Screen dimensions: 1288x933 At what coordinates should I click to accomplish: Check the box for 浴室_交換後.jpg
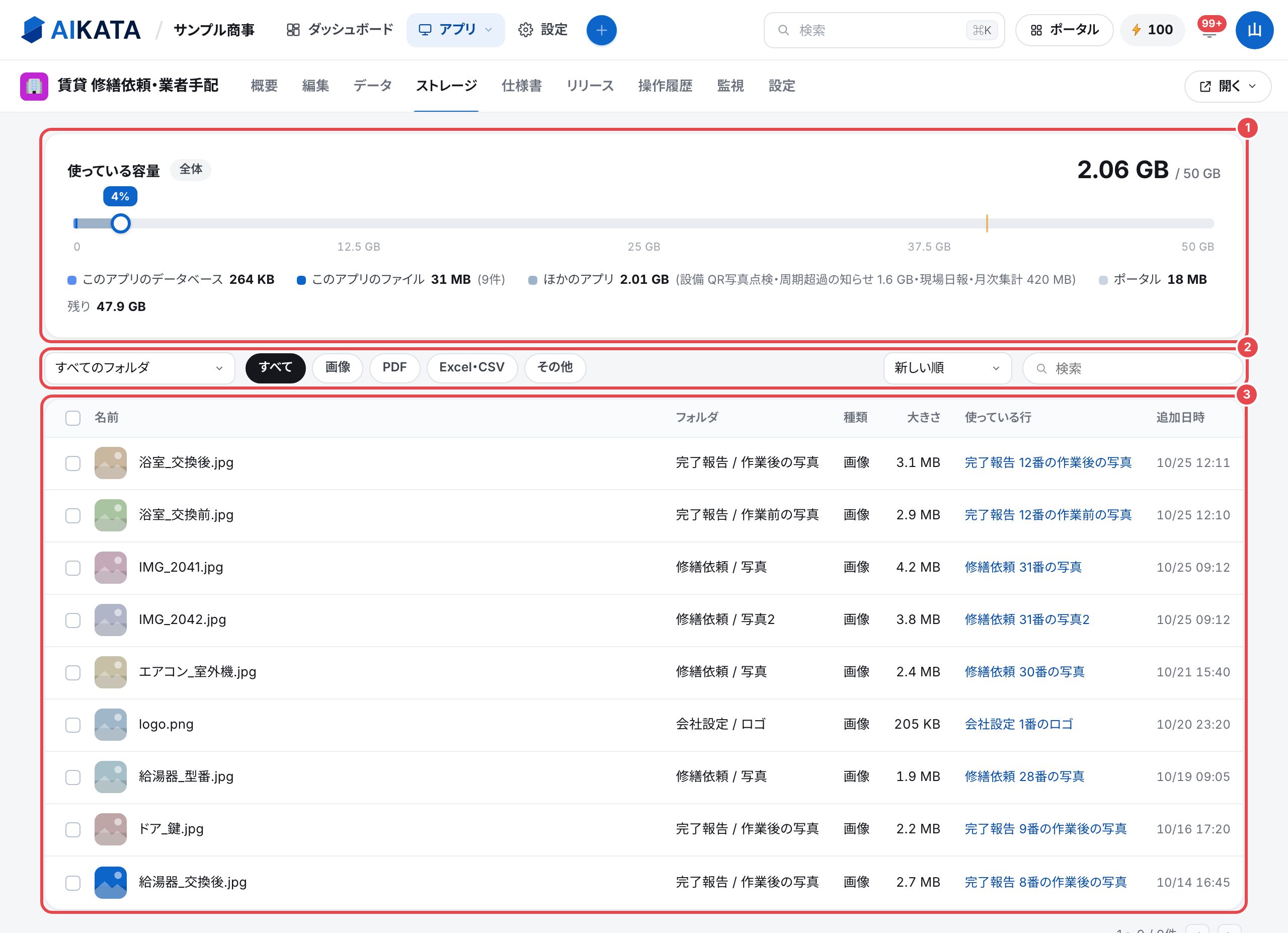(72, 463)
